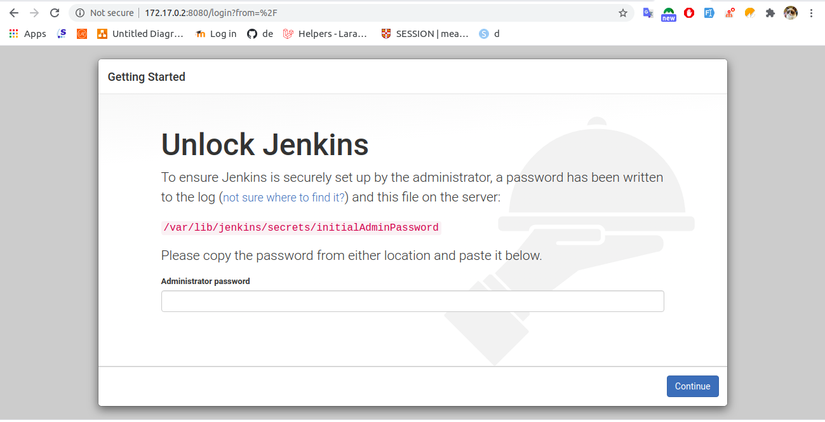Click the red Opera-style extension icon

(689, 13)
